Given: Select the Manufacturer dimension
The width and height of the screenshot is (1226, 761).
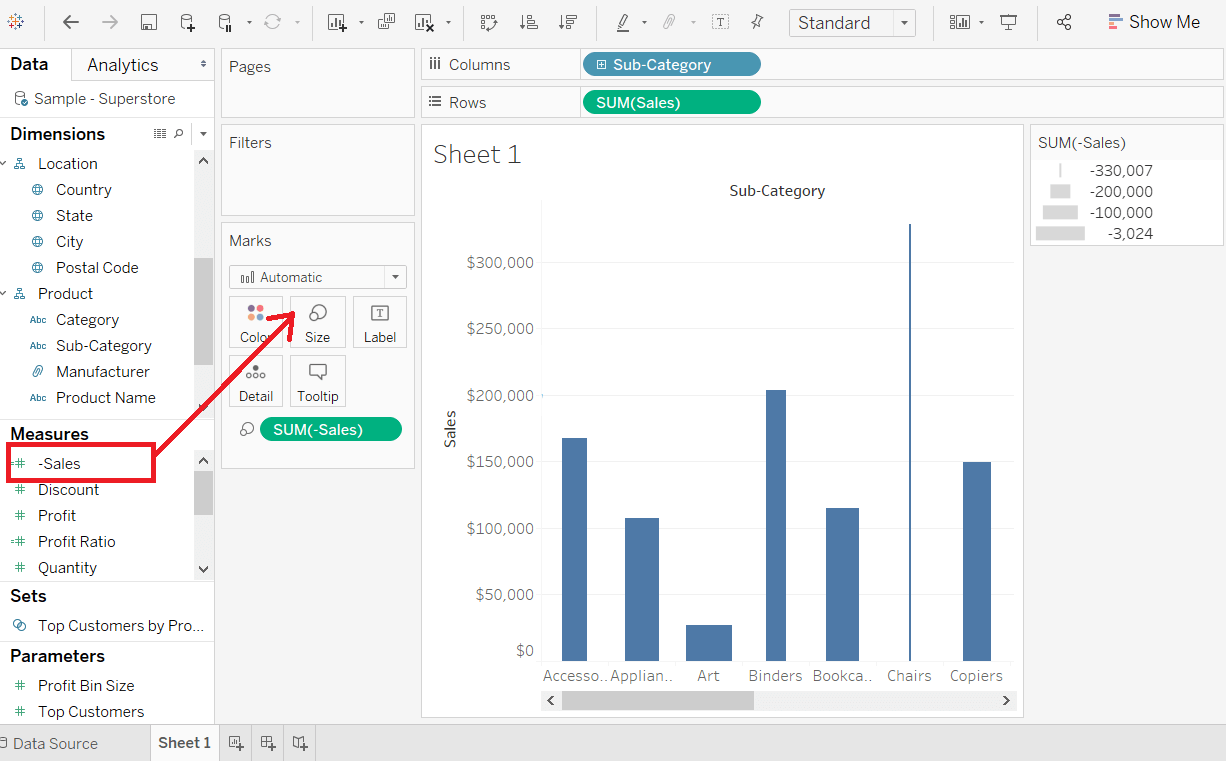Looking at the screenshot, I should (103, 372).
